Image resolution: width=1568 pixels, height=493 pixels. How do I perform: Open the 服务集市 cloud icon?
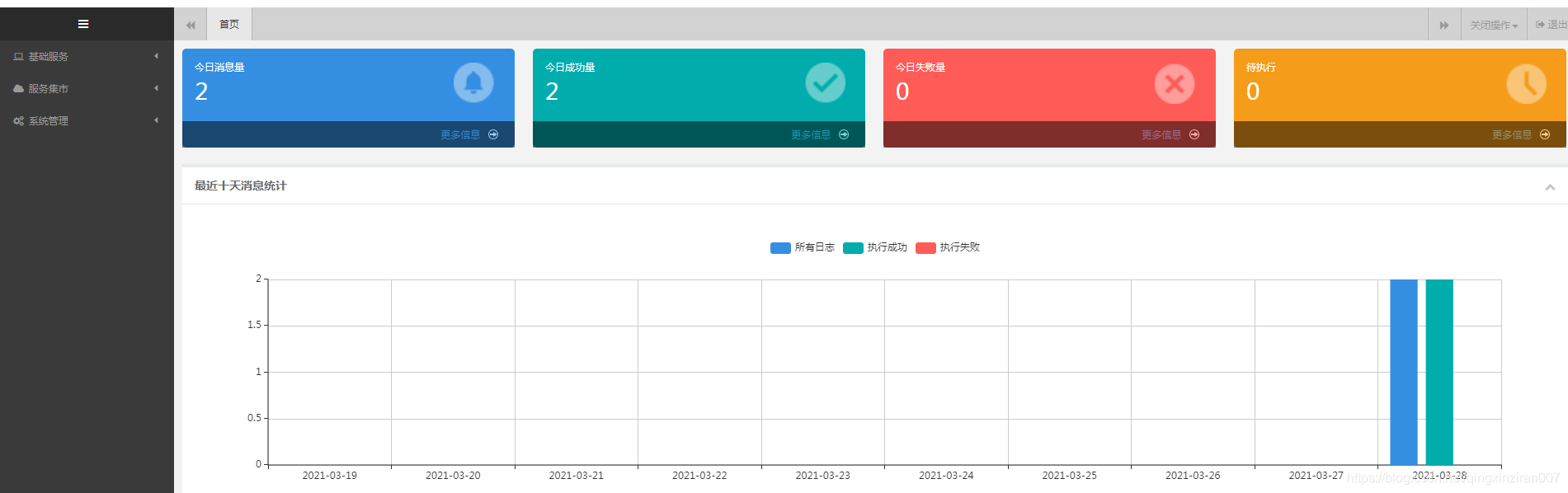(x=18, y=89)
